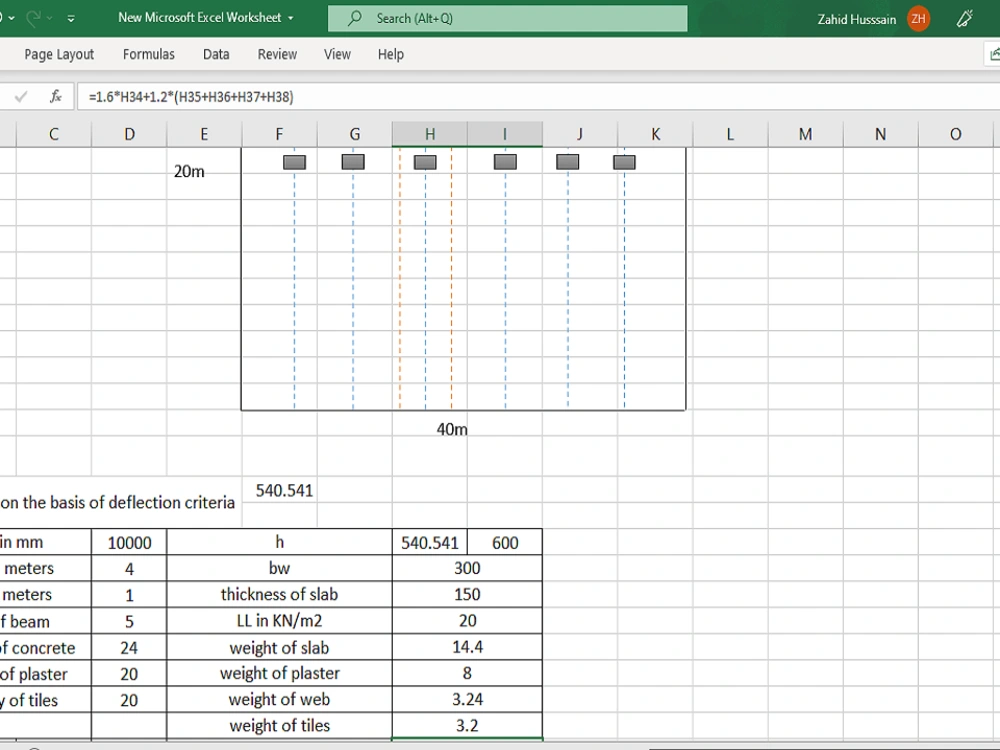Switch to the View ribbon tab
Screen dimensions: 1000x750
coord(337,54)
